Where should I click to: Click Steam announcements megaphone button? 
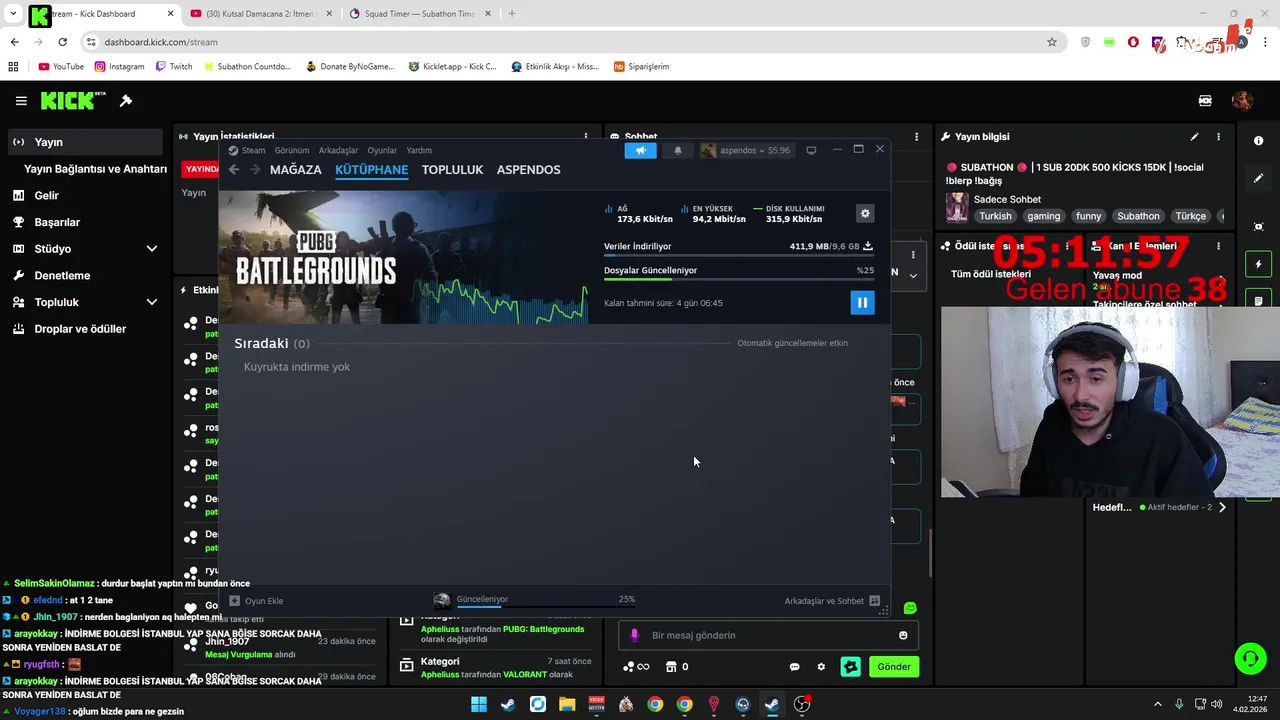pyautogui.click(x=641, y=150)
